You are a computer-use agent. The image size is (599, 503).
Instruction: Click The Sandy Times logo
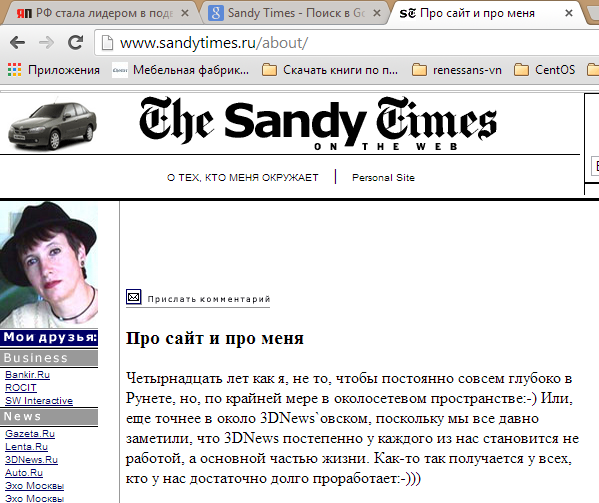coord(318,123)
